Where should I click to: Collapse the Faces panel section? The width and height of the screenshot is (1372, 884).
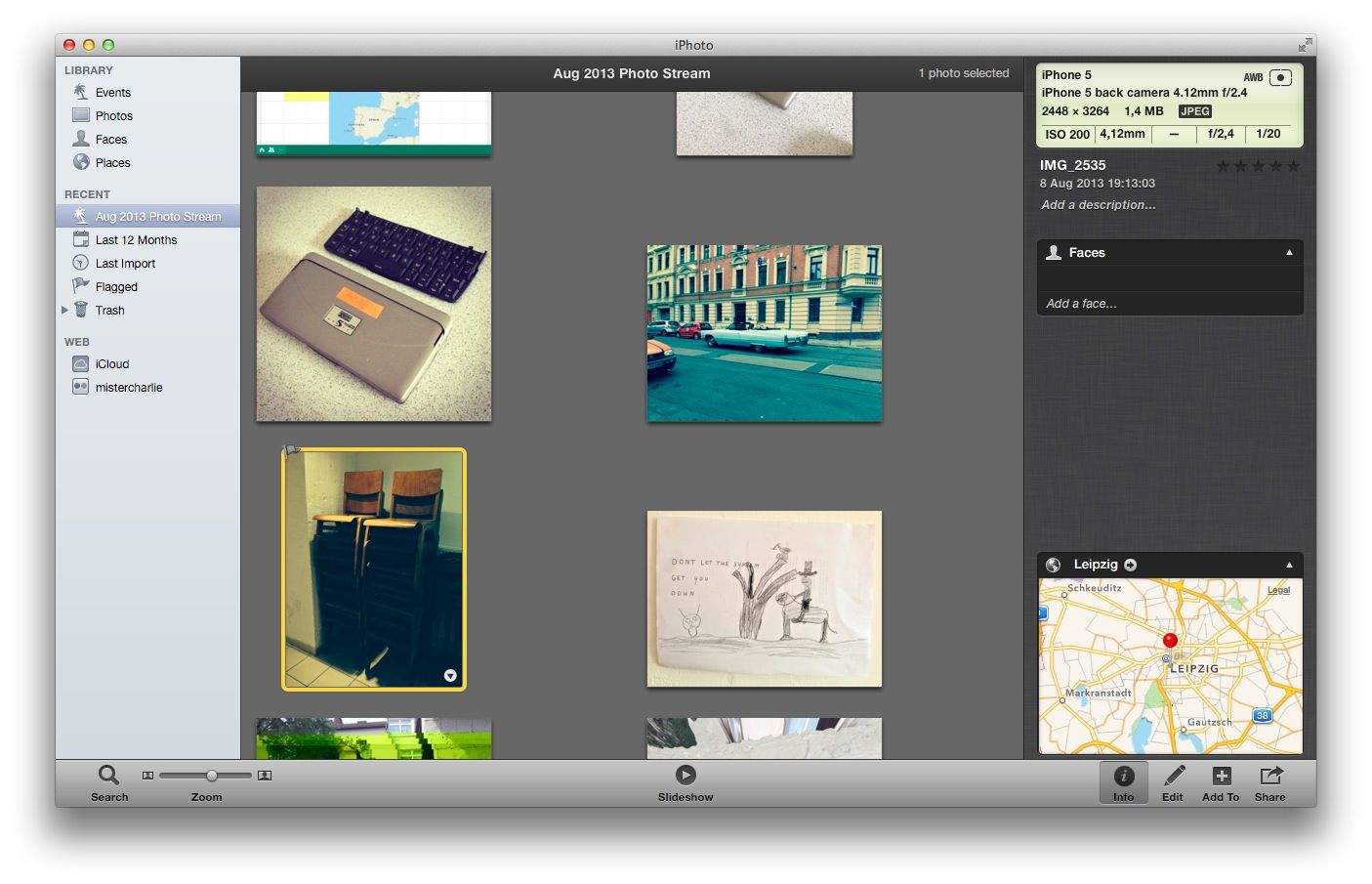point(1289,253)
